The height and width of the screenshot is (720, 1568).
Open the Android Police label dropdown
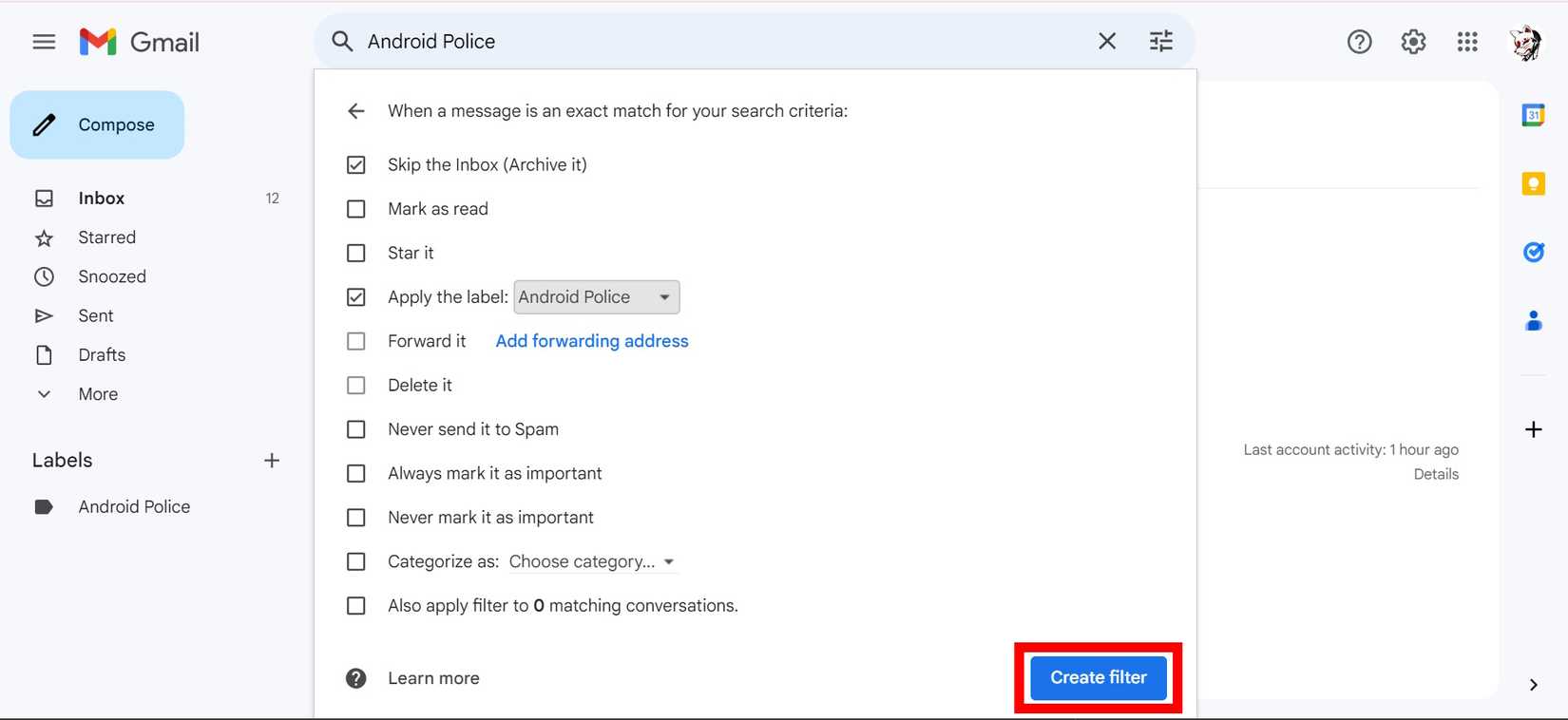[596, 297]
